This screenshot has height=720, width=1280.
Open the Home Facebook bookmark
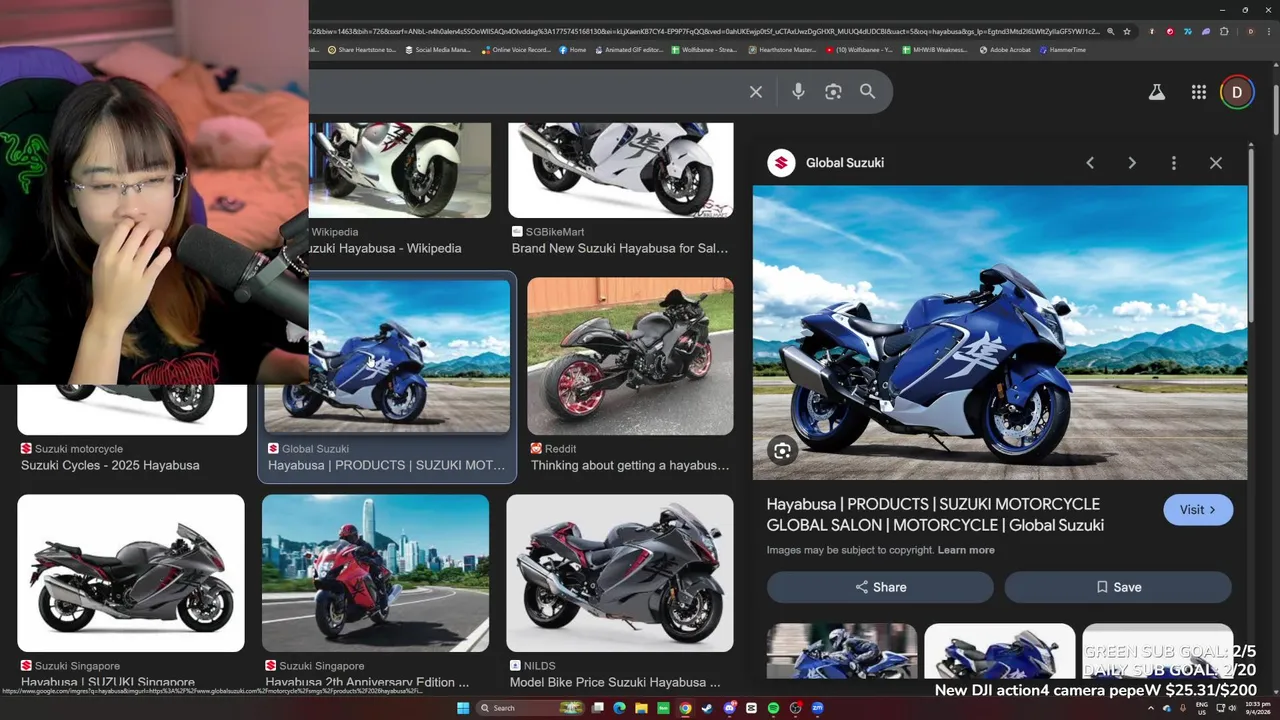click(x=573, y=50)
